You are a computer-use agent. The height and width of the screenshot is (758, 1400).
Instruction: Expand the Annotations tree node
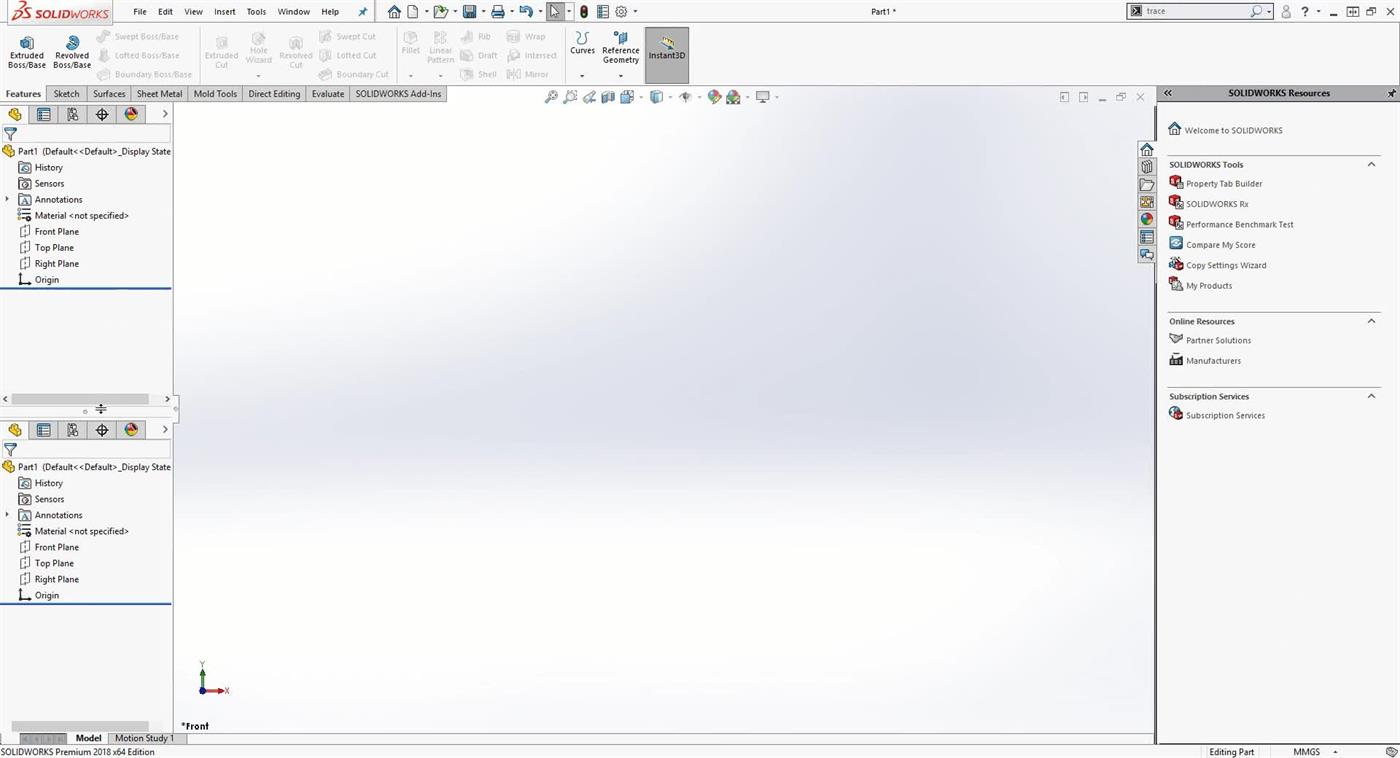(7, 199)
